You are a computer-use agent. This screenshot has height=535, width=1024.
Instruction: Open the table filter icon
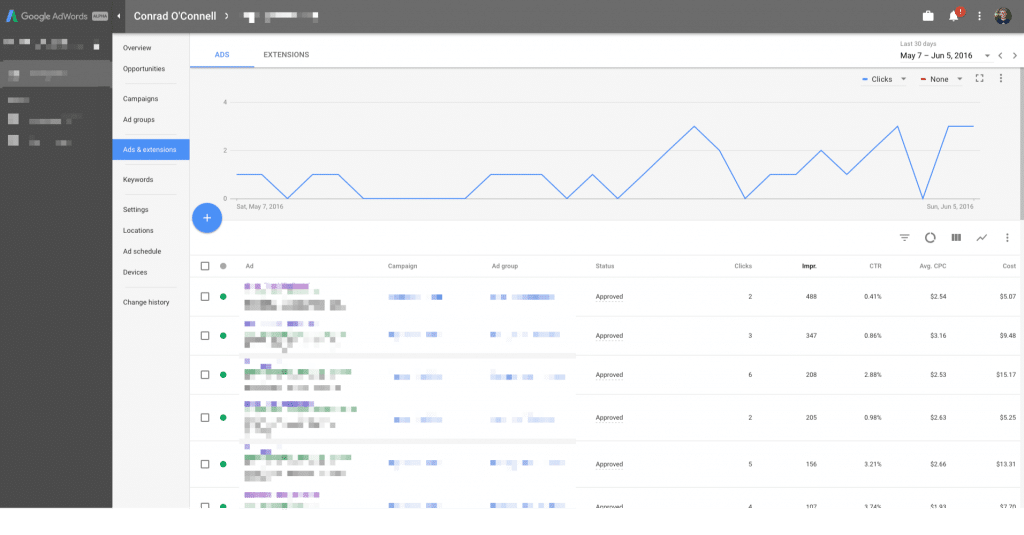point(904,238)
